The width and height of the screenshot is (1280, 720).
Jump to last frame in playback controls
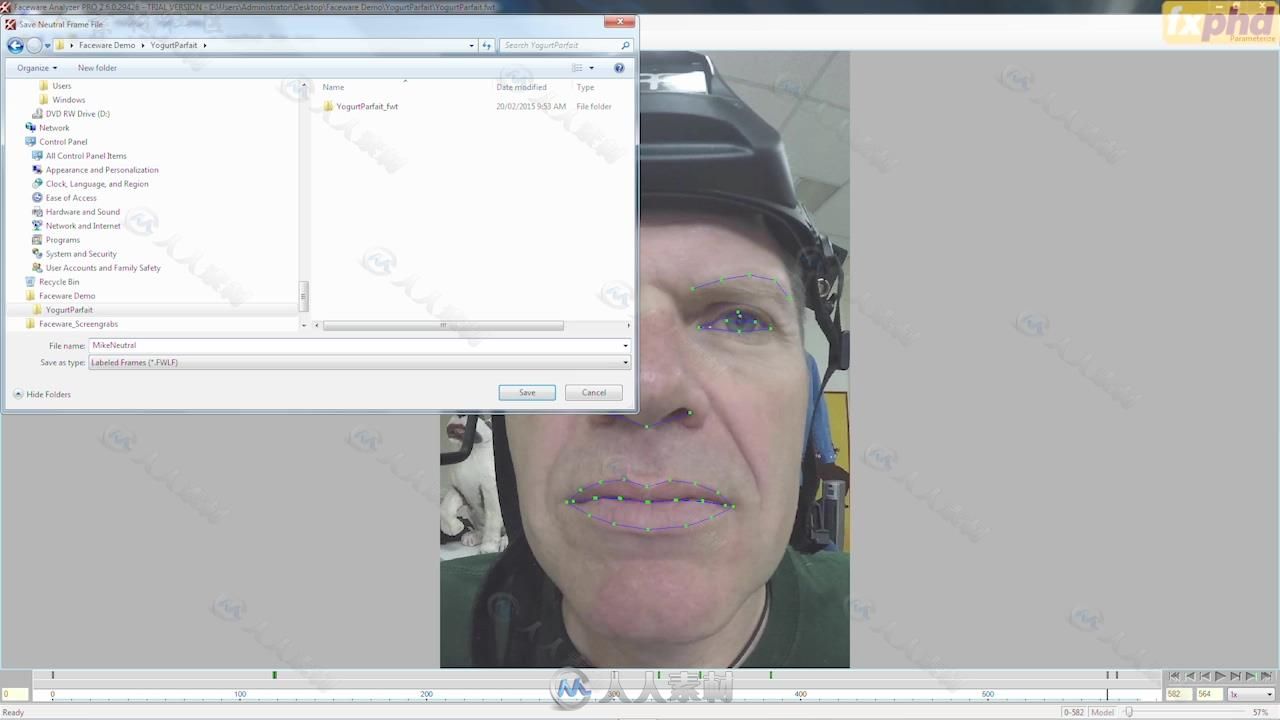point(1266,677)
